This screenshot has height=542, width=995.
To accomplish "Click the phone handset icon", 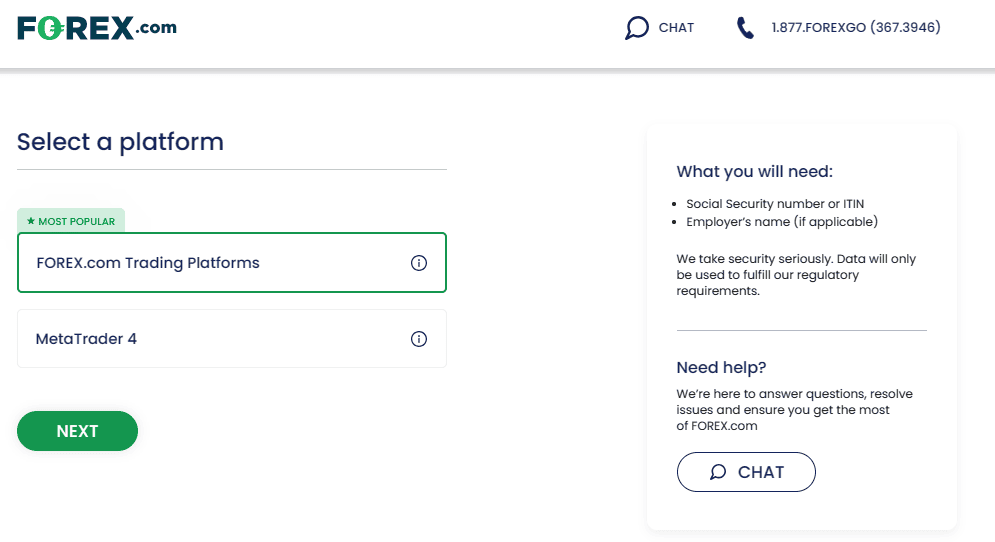I will [745, 28].
